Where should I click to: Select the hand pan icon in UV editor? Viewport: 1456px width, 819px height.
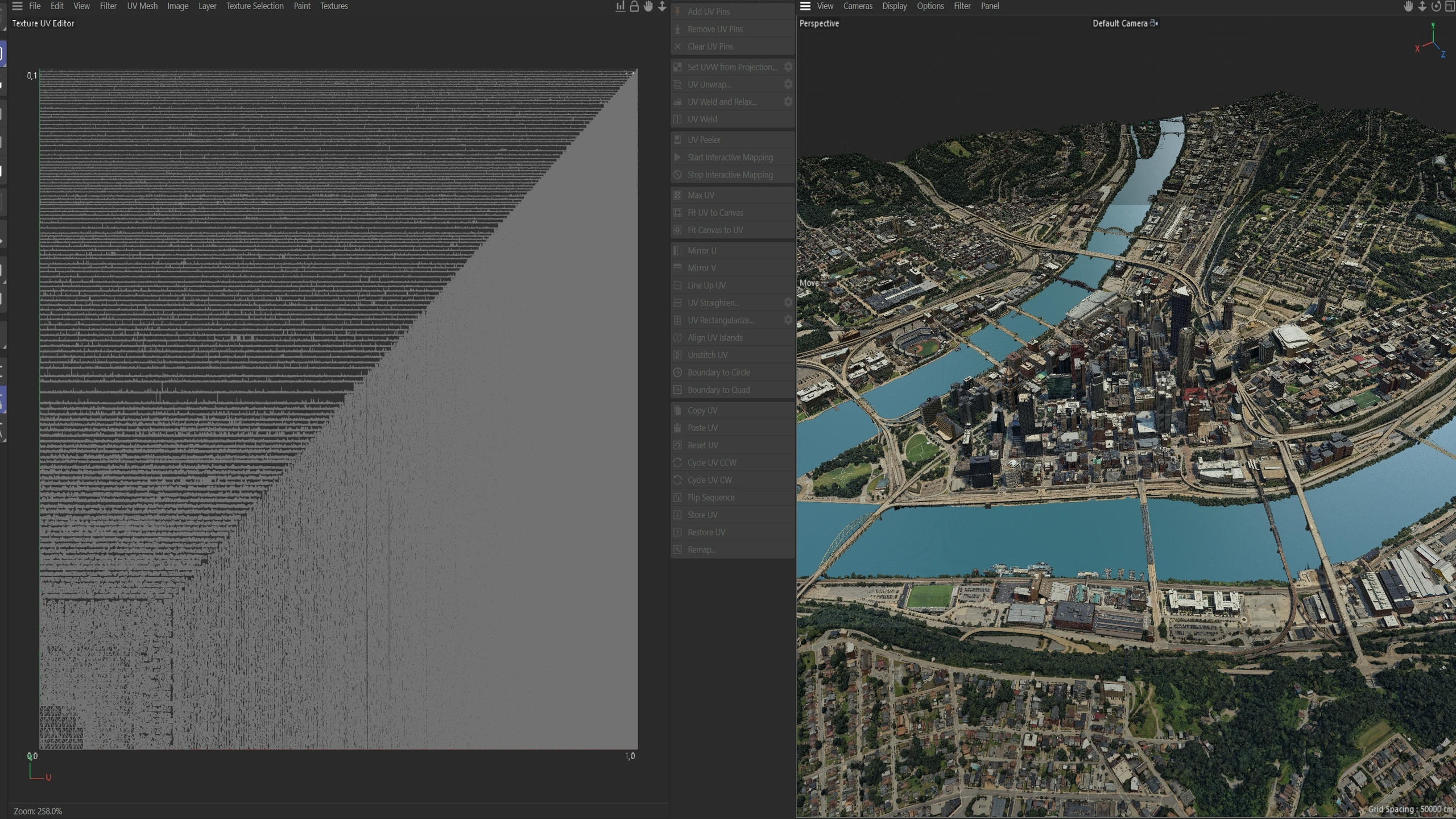click(648, 6)
